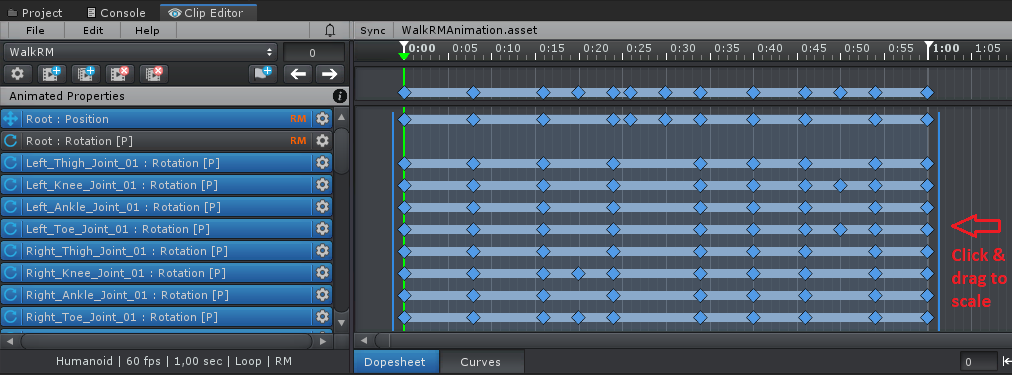Click the jump-to-start icon at bottom right
The height and width of the screenshot is (375, 1012).
[1007, 362]
